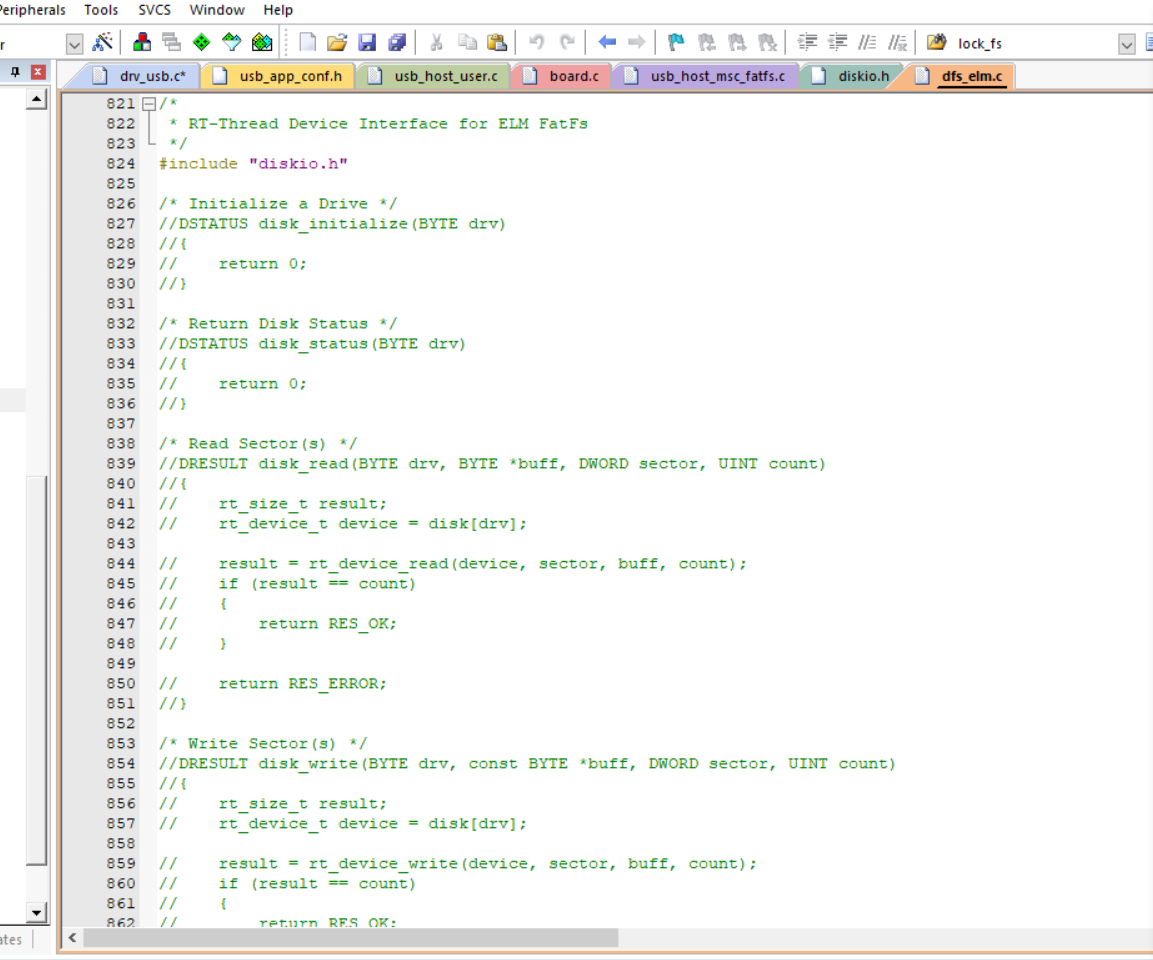Click the horizontal scrollbar left arrow

[72, 937]
